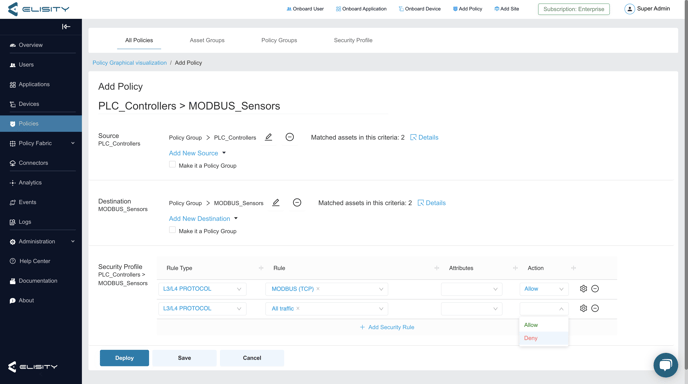688x384 pixels.
Task: Click Cancel button
Action: (252, 358)
